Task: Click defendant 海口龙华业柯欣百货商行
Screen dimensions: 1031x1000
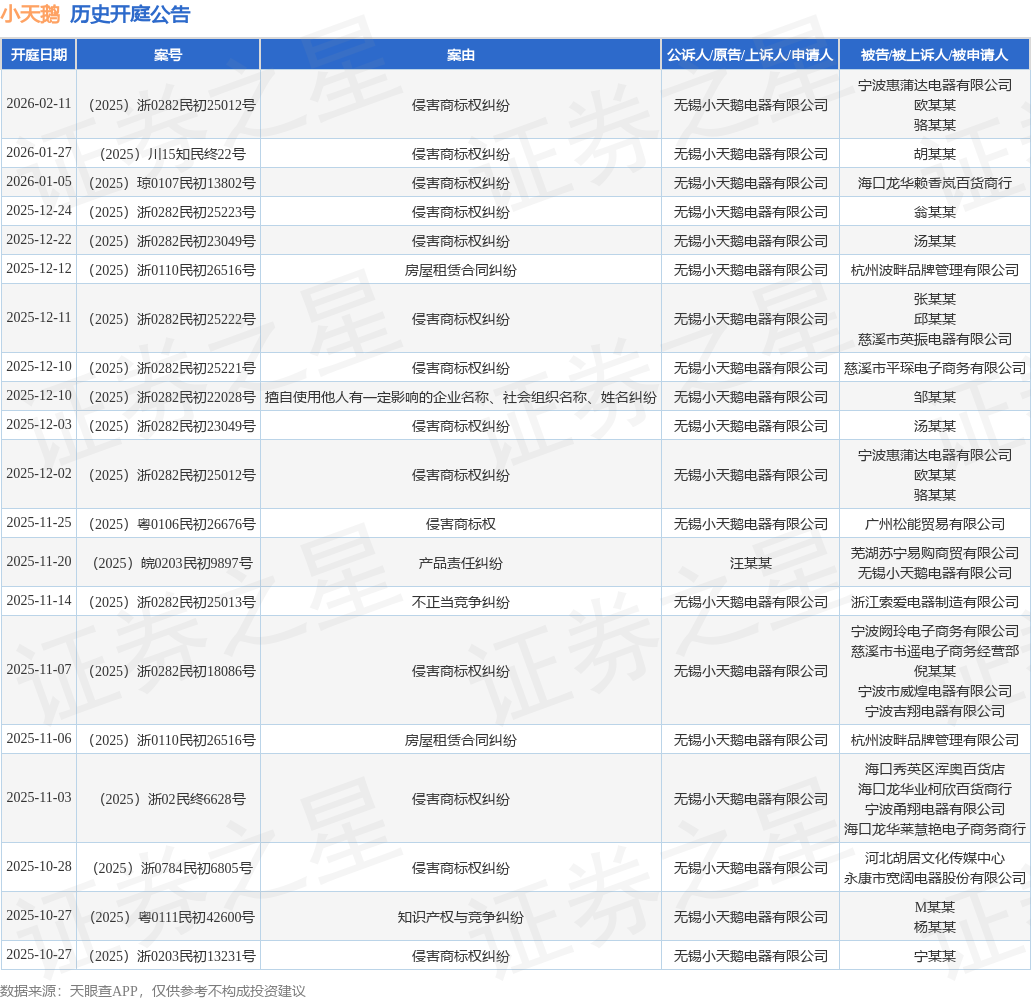Action: coord(934,788)
